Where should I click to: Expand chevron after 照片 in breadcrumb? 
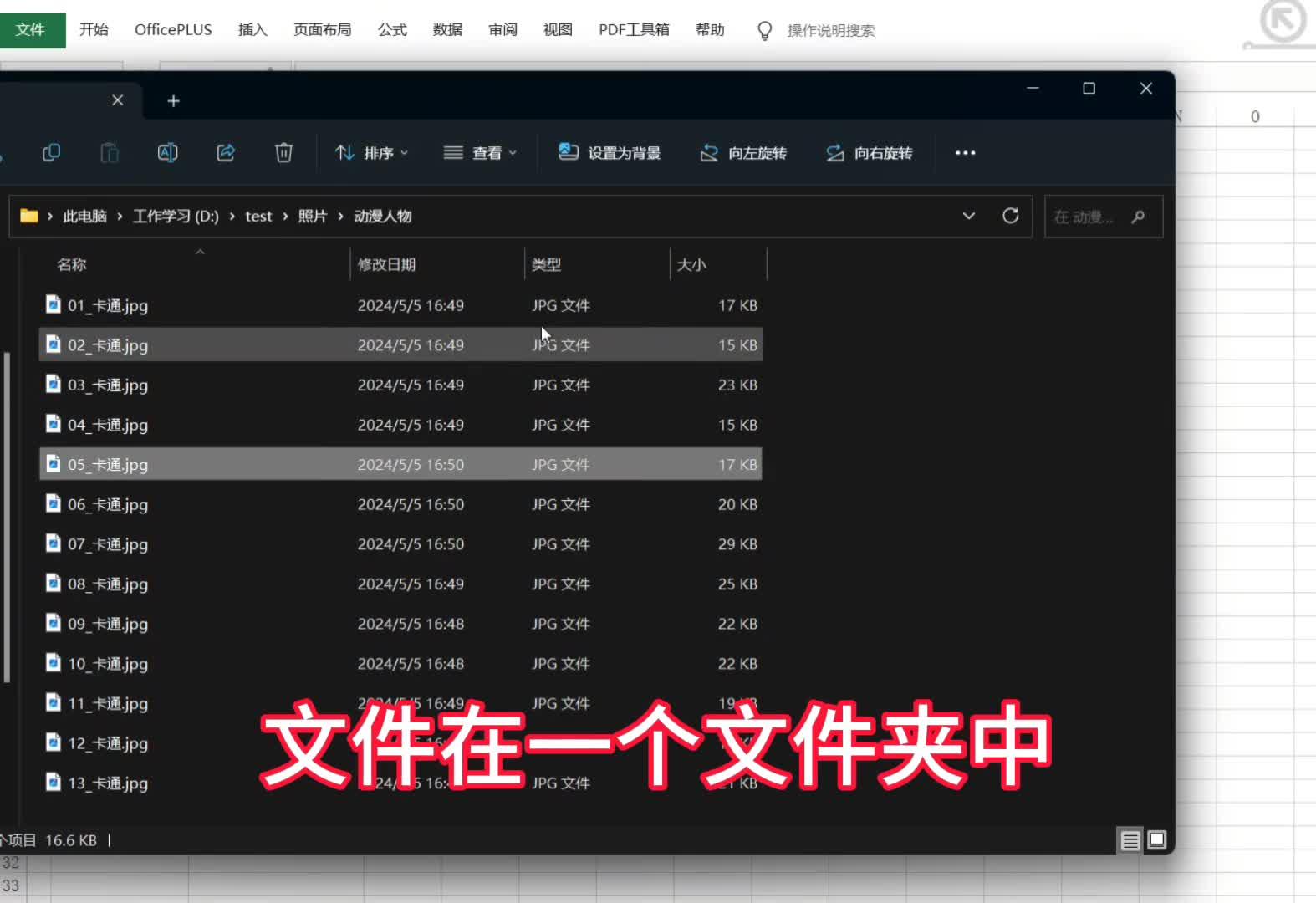(x=340, y=217)
